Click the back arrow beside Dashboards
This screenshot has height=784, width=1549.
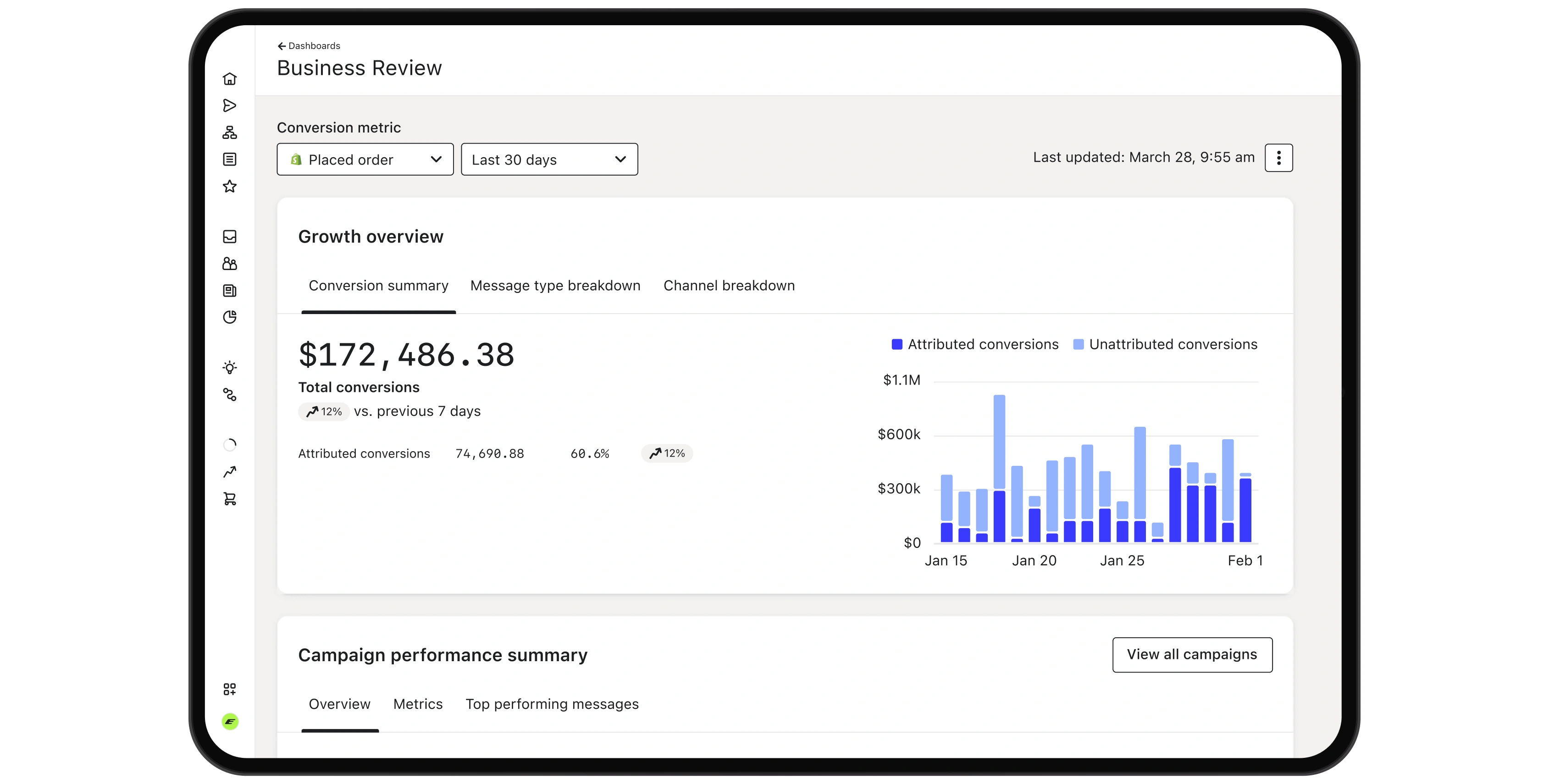[281, 46]
